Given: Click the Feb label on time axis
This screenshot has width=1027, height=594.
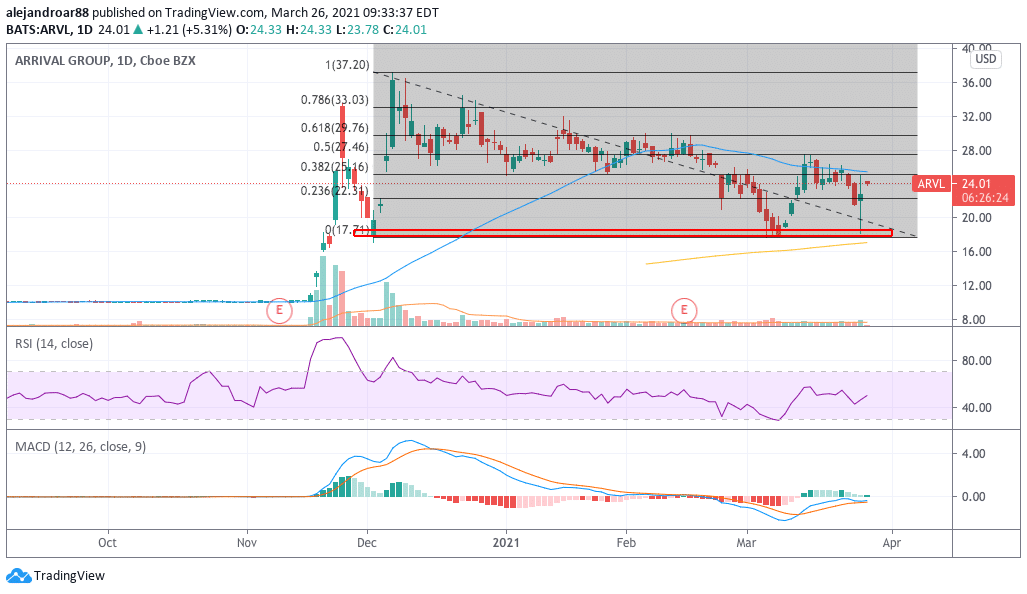Looking at the screenshot, I should click(626, 543).
